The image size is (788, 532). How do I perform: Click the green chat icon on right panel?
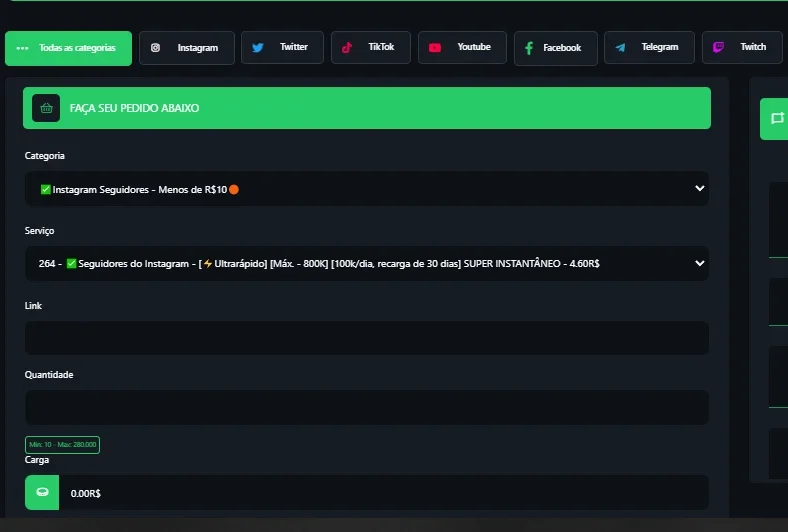click(x=777, y=119)
